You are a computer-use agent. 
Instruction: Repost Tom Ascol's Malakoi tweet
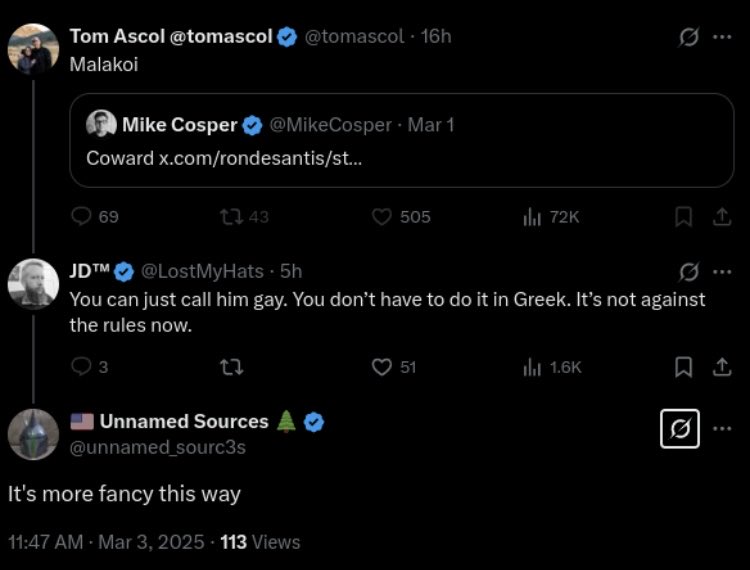[230, 217]
